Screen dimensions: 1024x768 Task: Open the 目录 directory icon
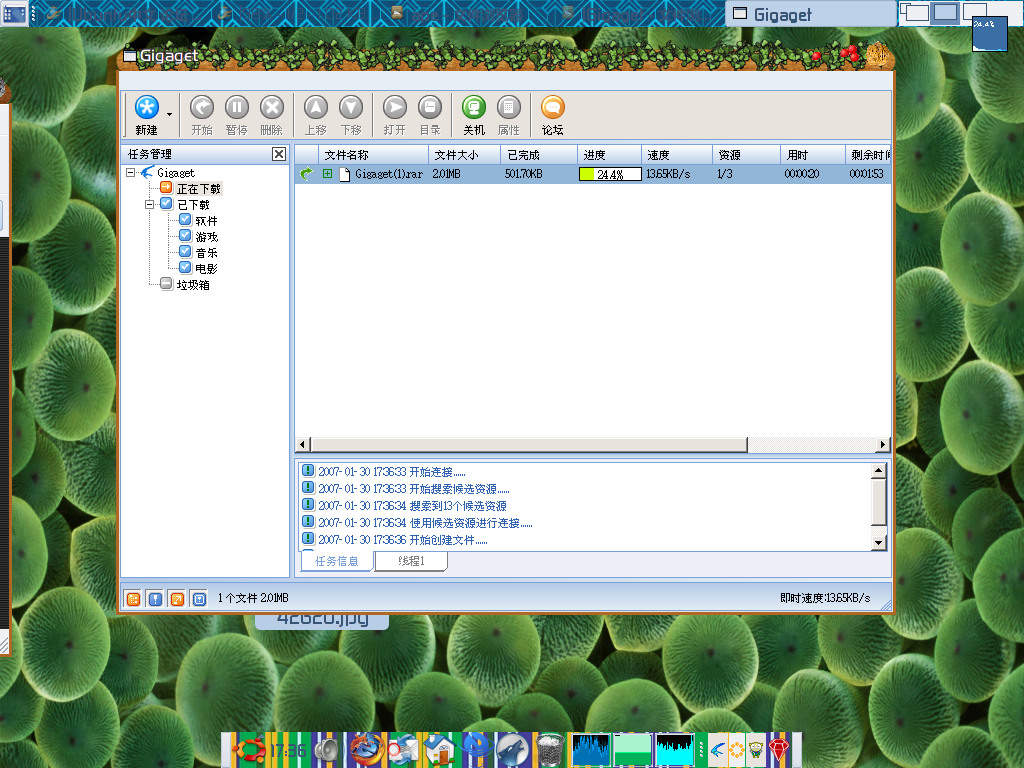coord(430,108)
